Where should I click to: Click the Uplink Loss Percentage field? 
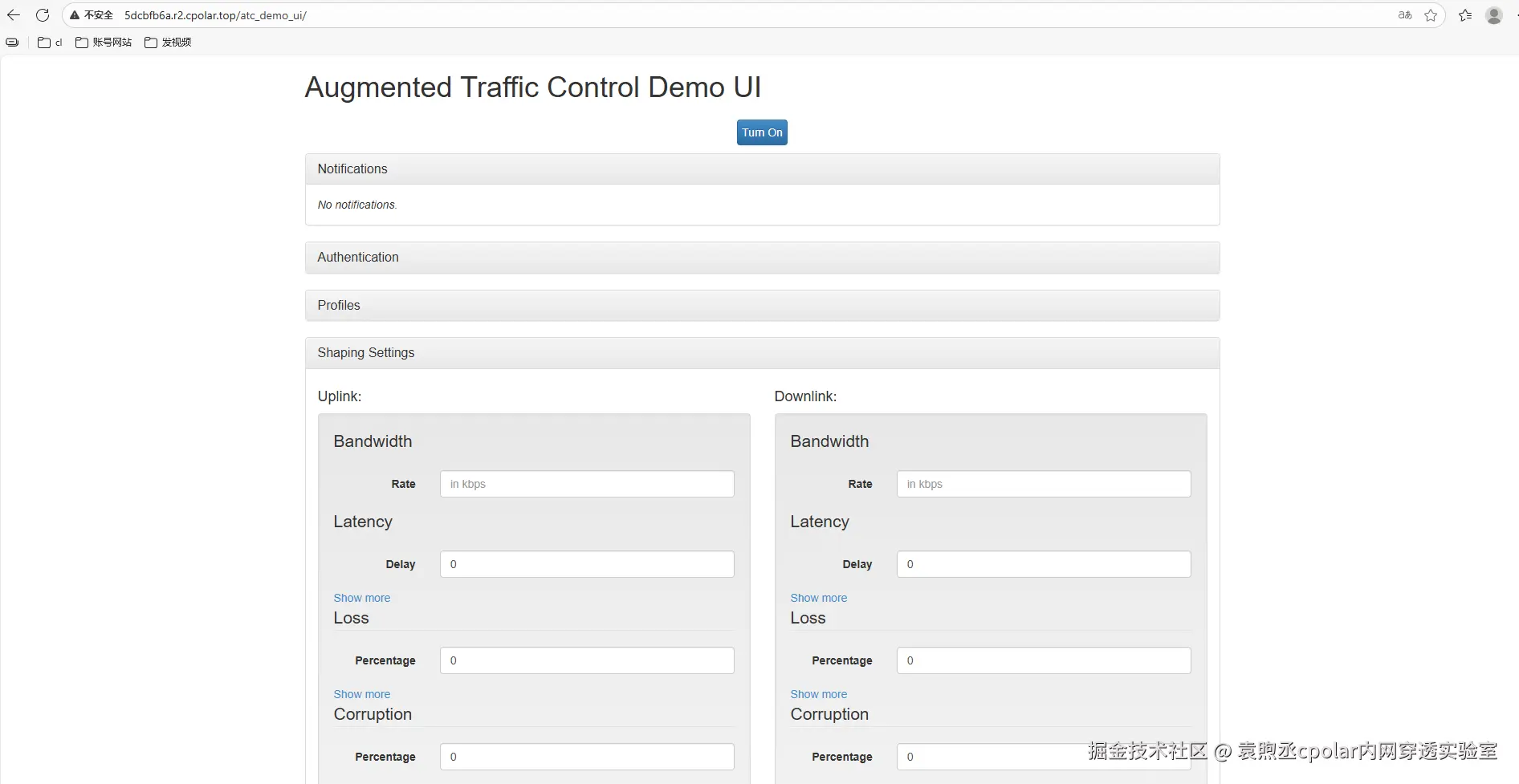tap(587, 660)
